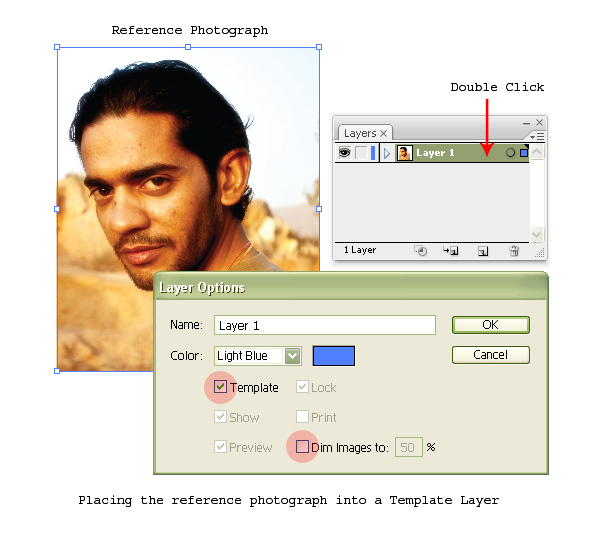Close the Layers tab with its X
The height and width of the screenshot is (538, 600).
point(383,133)
